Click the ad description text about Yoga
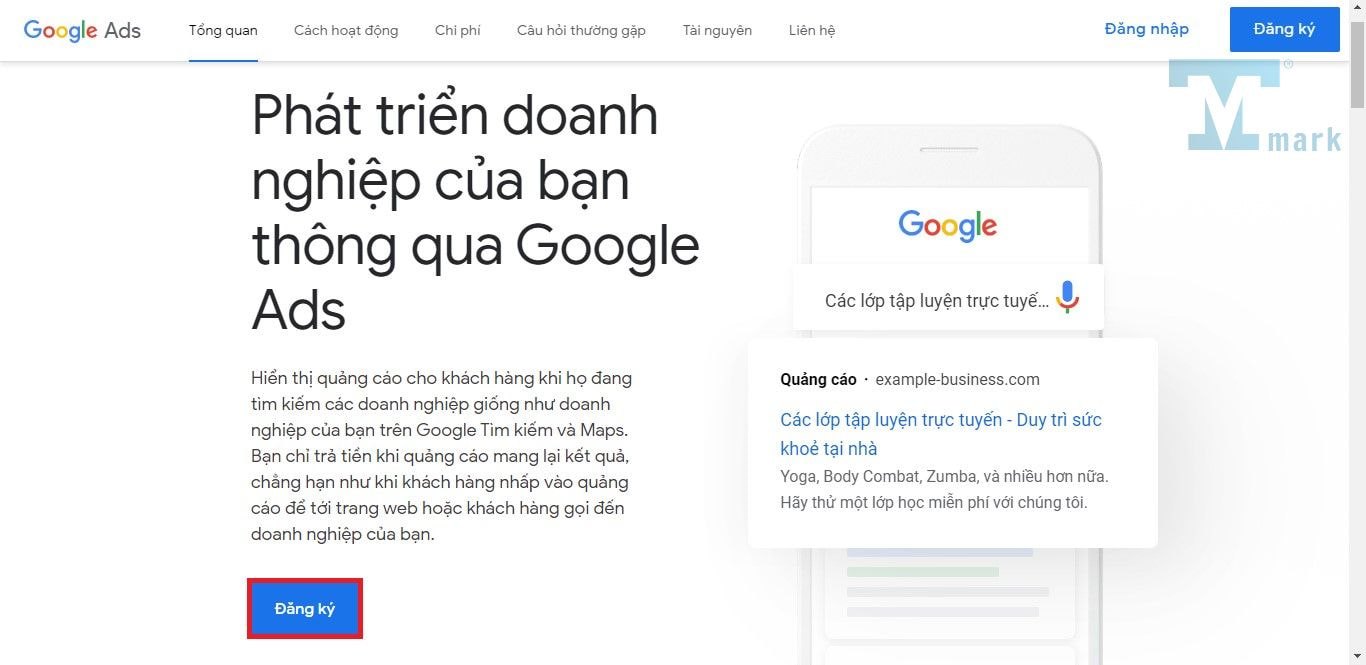This screenshot has height=665, width=1366. click(944, 489)
